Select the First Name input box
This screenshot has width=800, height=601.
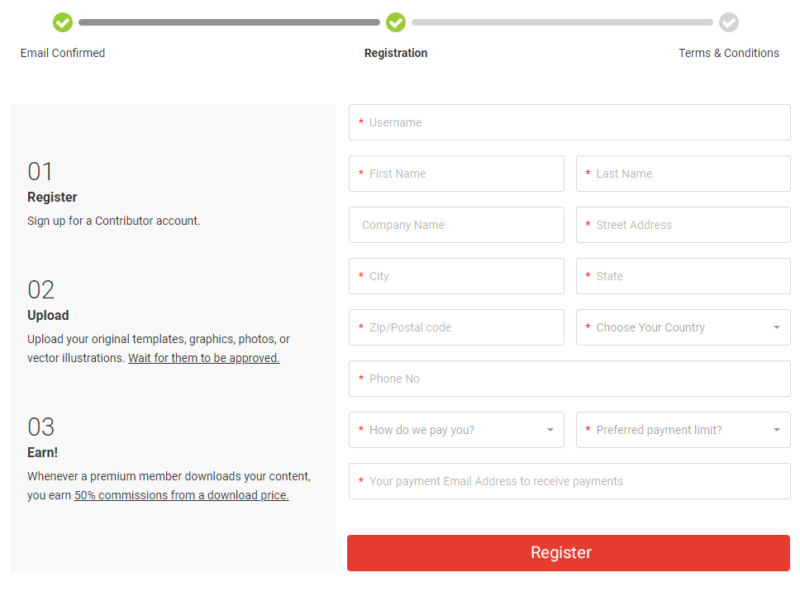(x=456, y=173)
